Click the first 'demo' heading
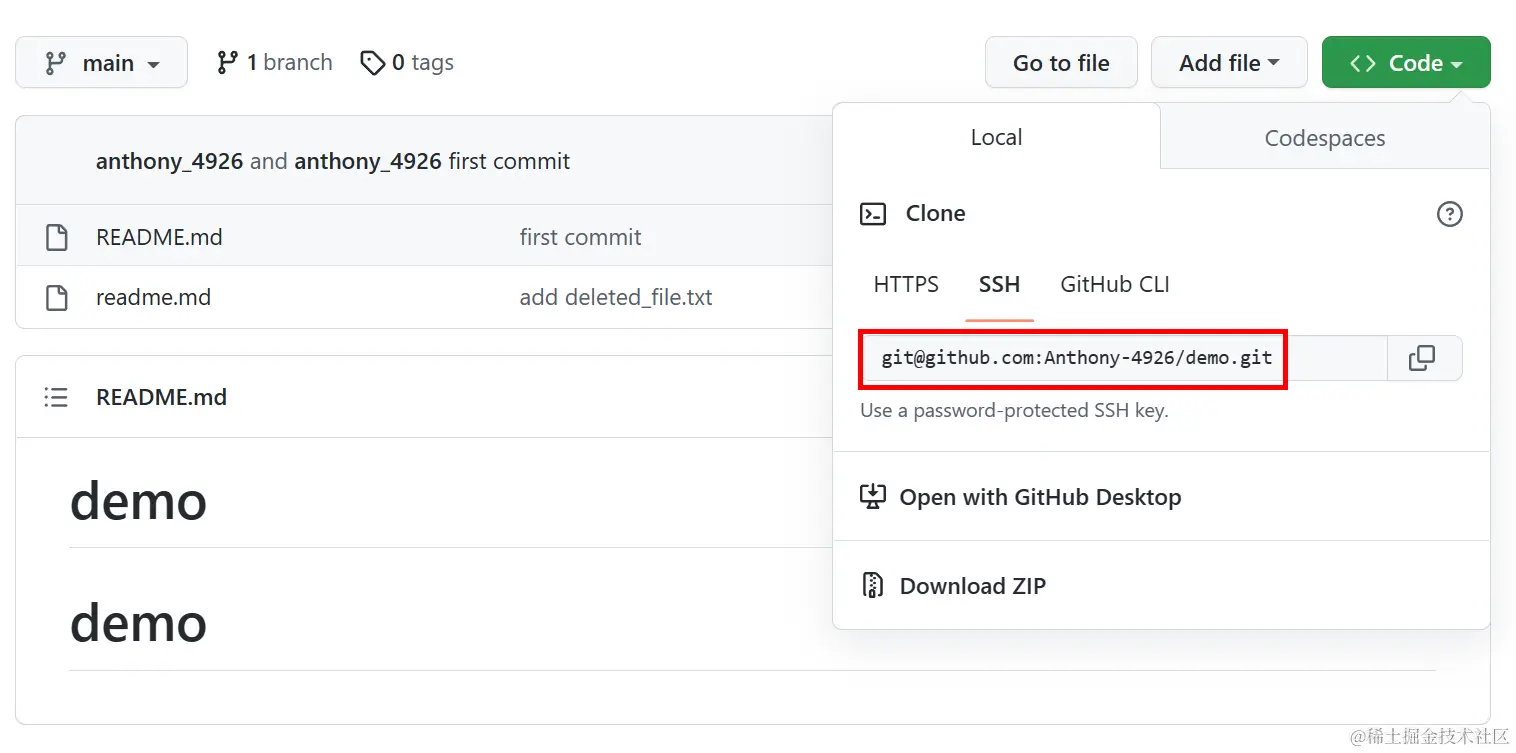This screenshot has height=753, width=1516. tap(138, 501)
